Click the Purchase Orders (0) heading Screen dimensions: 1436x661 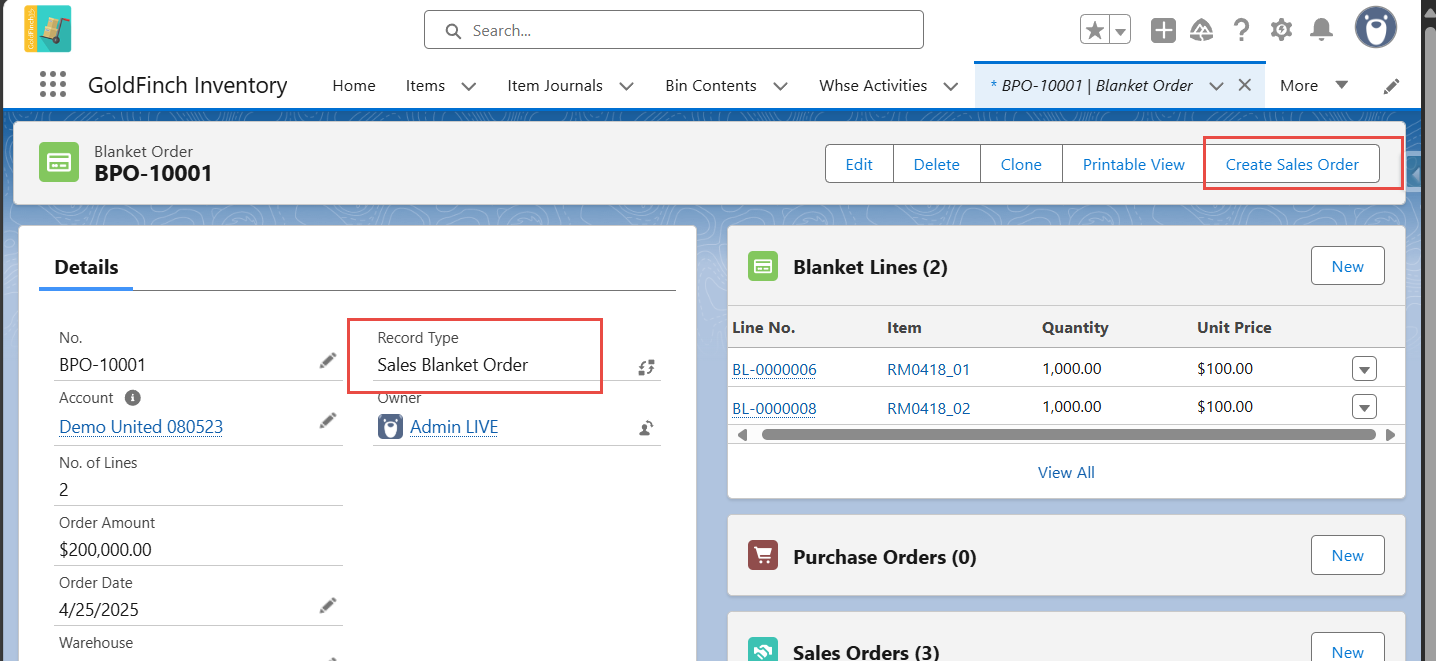[x=885, y=557]
